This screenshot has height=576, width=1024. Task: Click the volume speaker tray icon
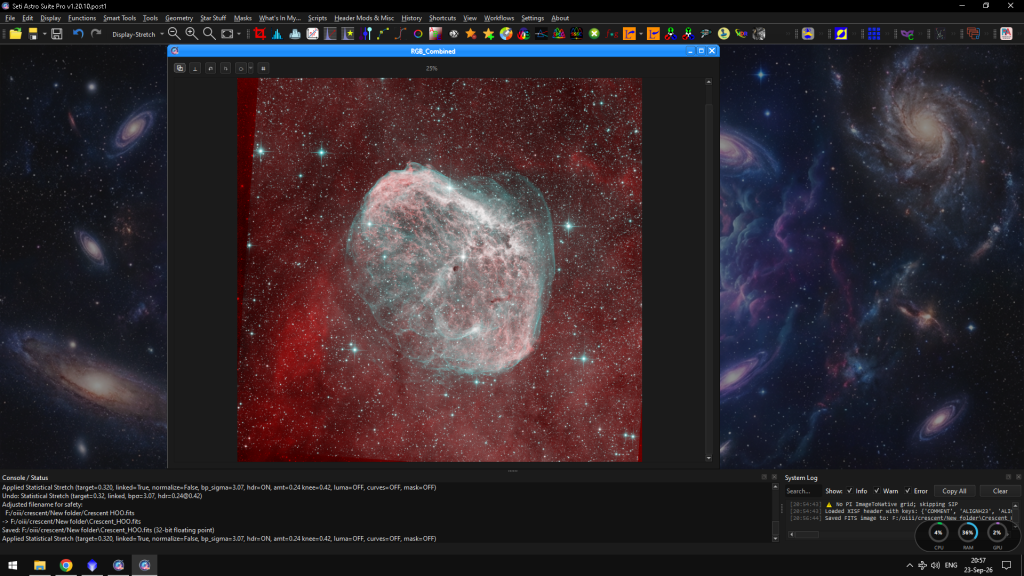(935, 566)
